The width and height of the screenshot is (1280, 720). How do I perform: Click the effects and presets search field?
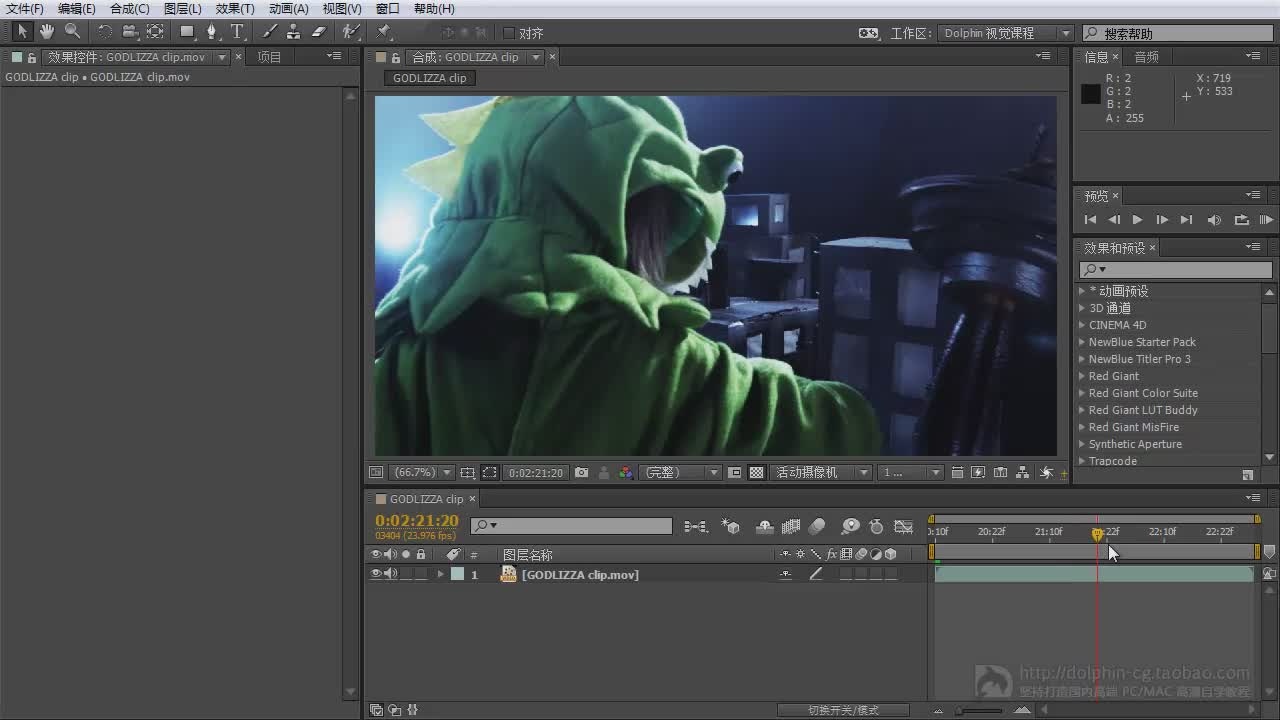pos(1176,270)
